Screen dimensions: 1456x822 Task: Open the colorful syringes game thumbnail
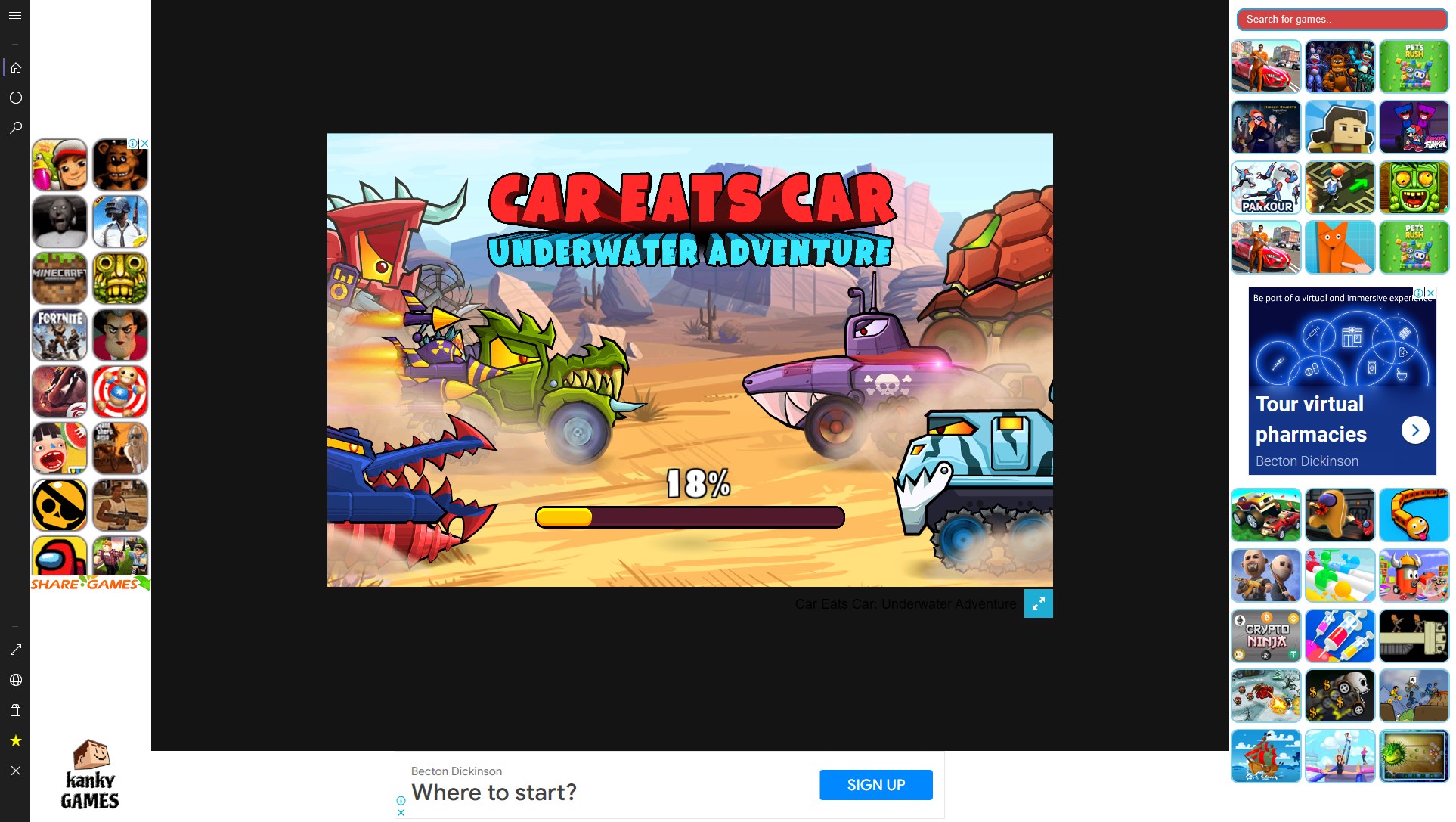(1340, 636)
